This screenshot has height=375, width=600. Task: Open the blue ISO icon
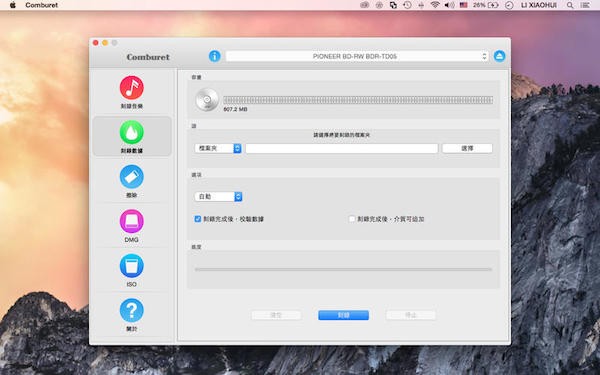(x=132, y=266)
